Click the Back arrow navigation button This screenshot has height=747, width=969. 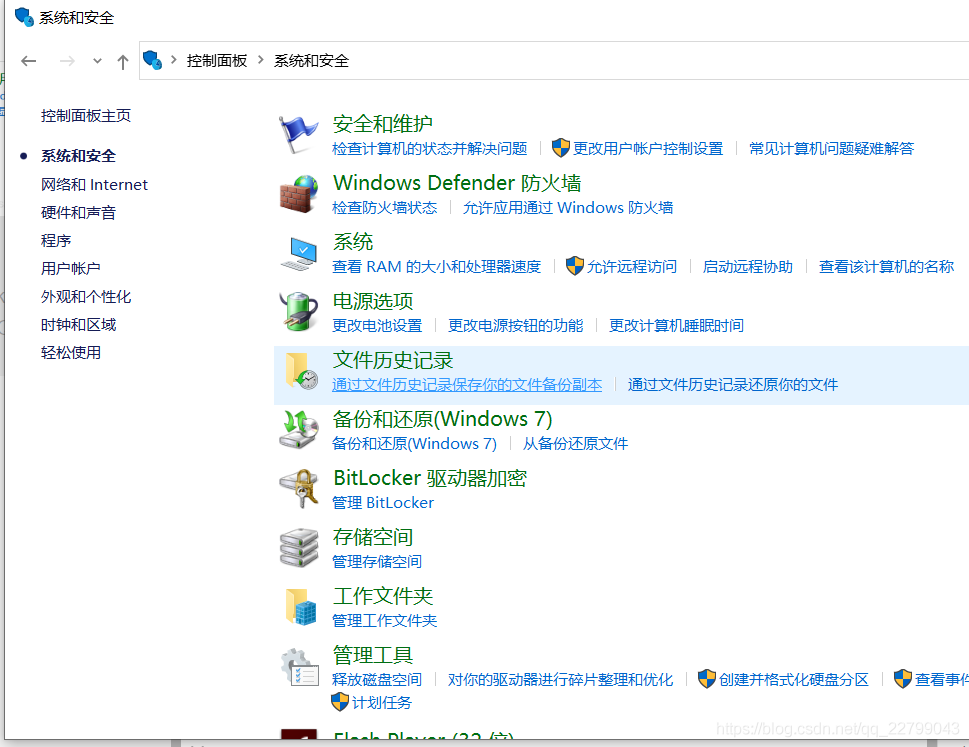(28, 61)
